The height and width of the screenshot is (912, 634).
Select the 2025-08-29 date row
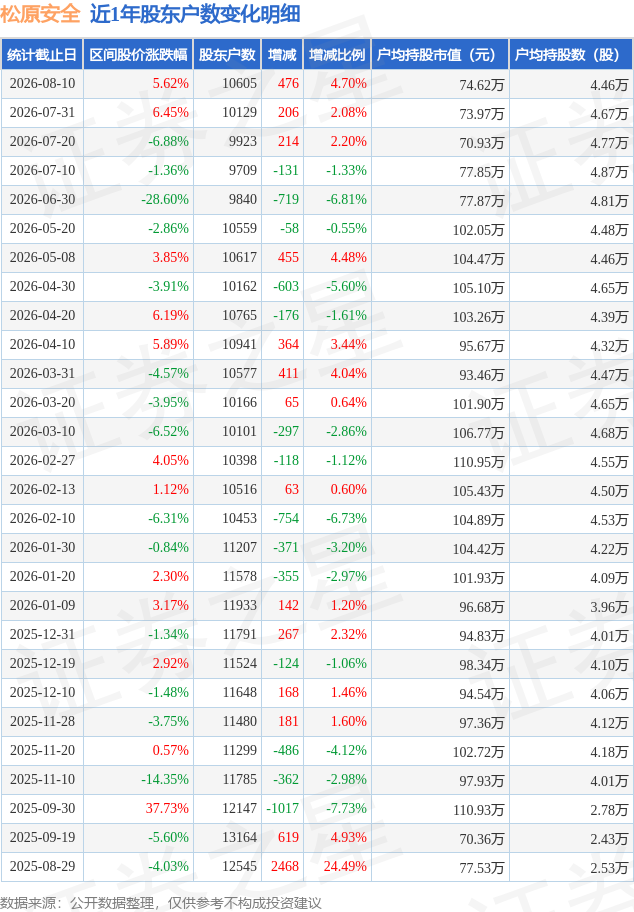[317, 867]
